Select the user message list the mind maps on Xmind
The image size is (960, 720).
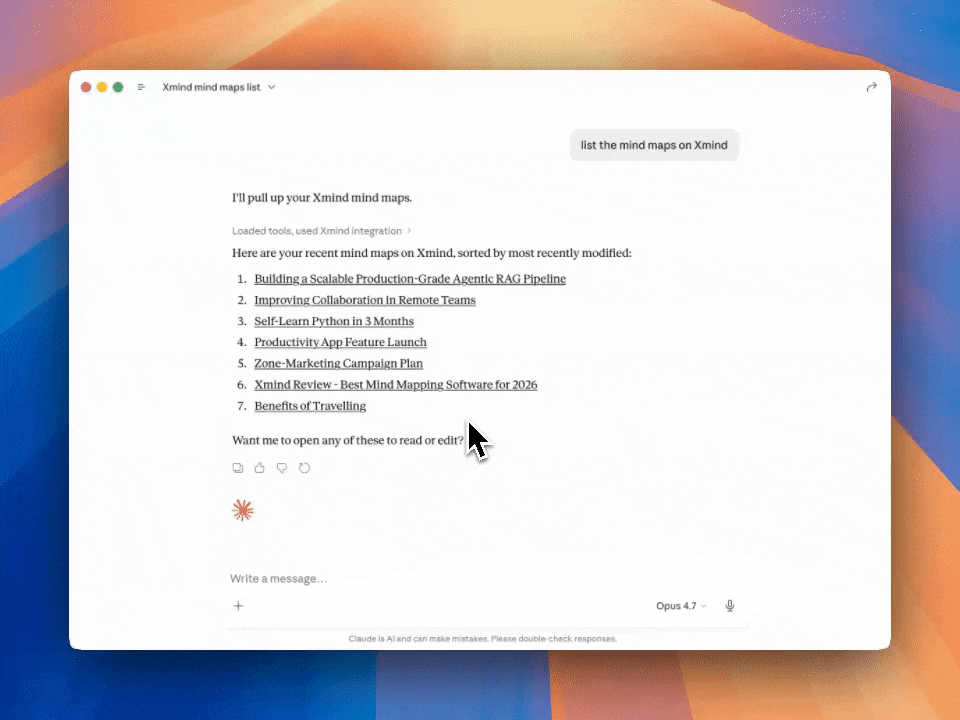(x=654, y=145)
